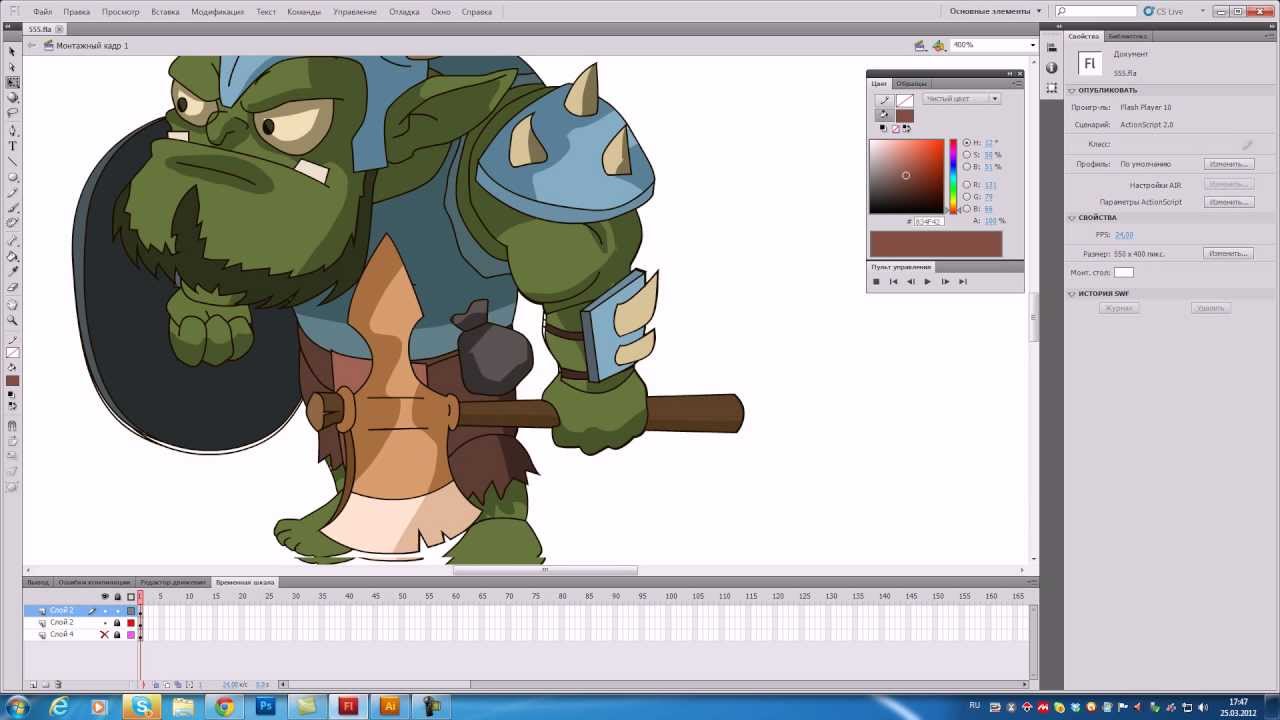Open the stage zoom 400% dropdown
The image size is (1280, 720).
pos(1033,45)
